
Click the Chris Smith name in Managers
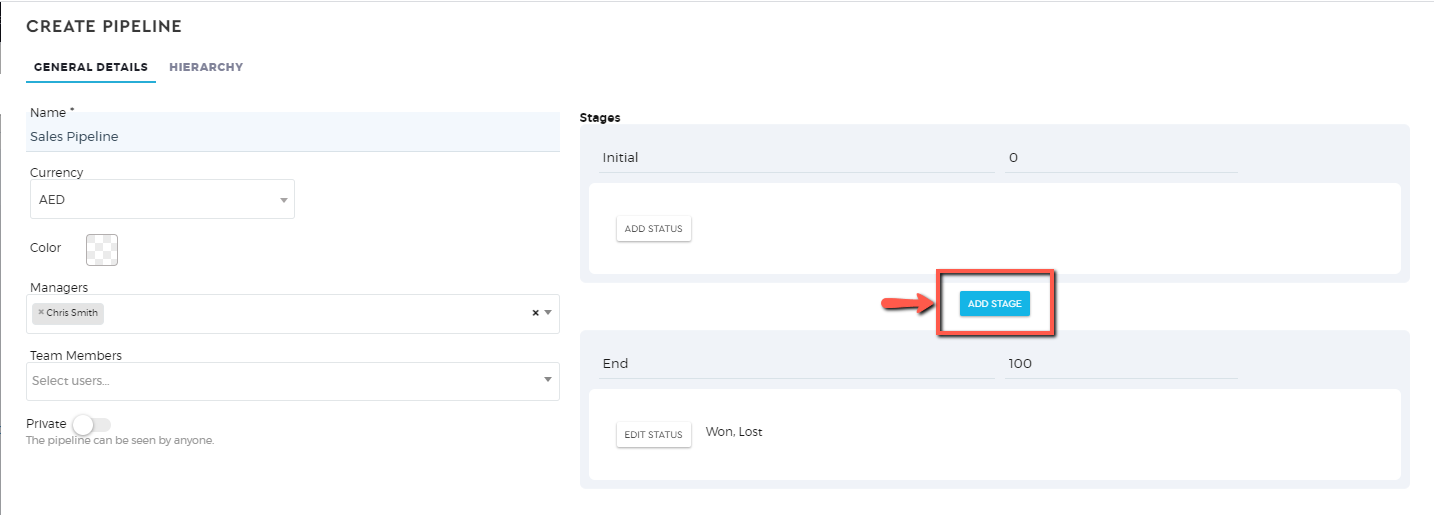point(73,313)
